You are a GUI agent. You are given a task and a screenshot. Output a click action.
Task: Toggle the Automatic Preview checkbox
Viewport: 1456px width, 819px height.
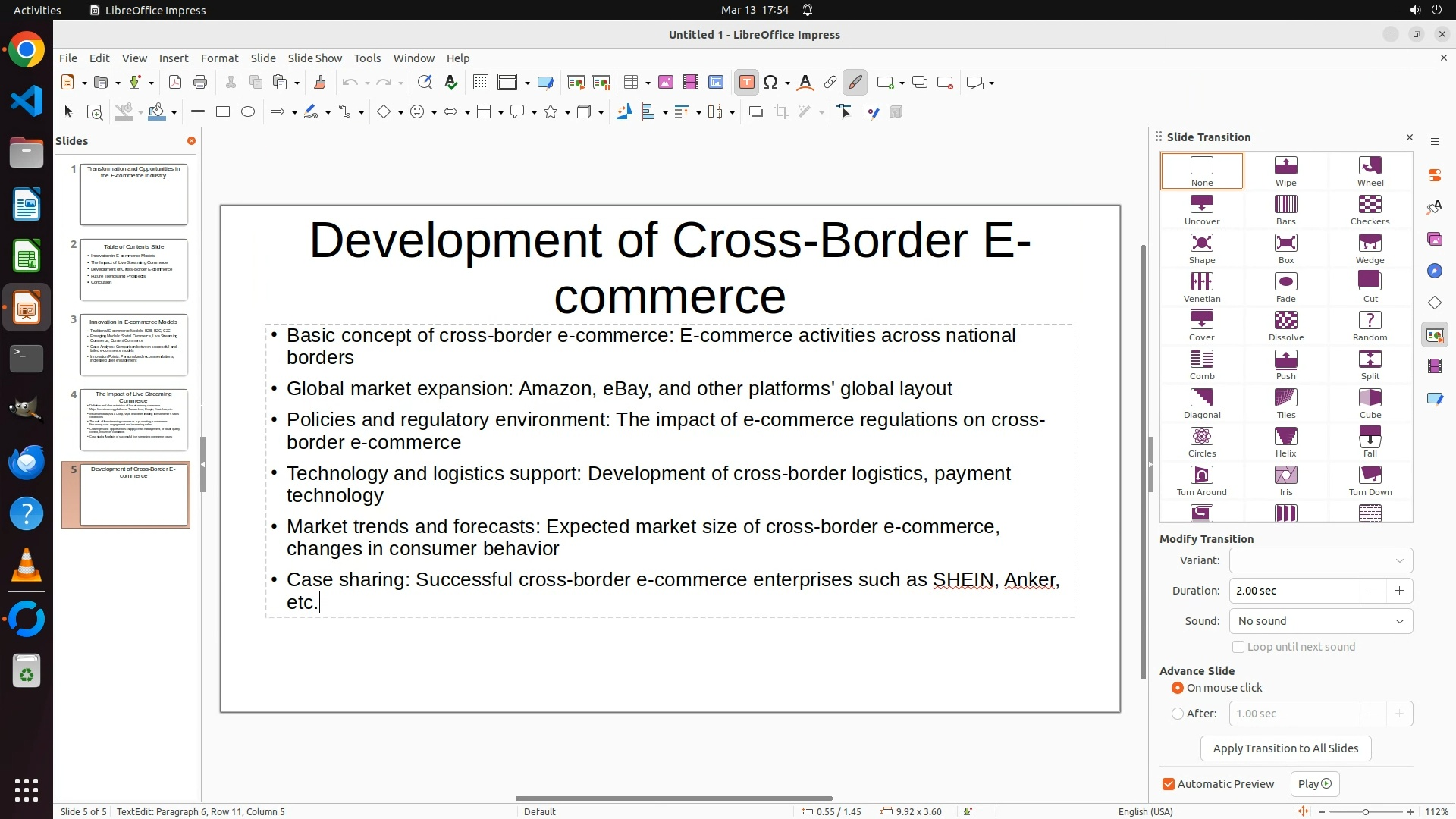(x=1169, y=784)
